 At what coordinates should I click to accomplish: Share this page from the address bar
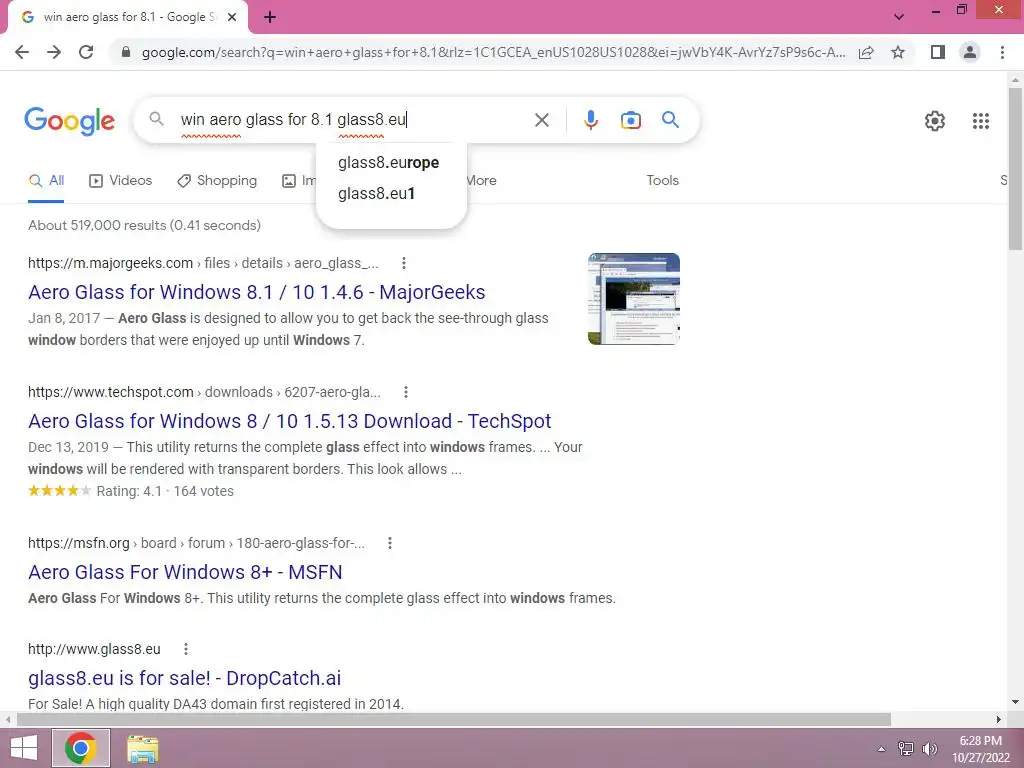coord(866,52)
